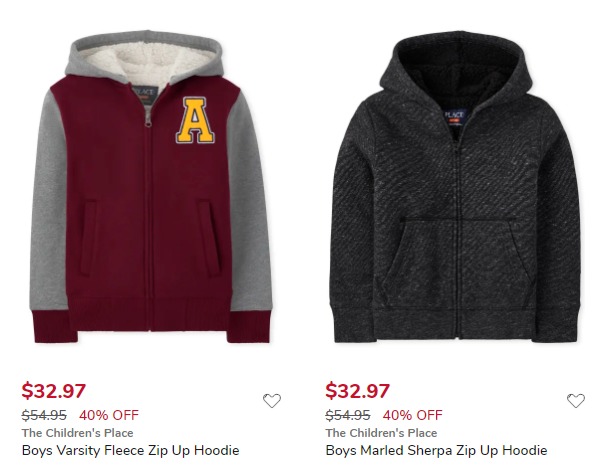Click the $32.97 price of varsity hoodie
The width and height of the screenshot is (602, 469).
[53, 391]
